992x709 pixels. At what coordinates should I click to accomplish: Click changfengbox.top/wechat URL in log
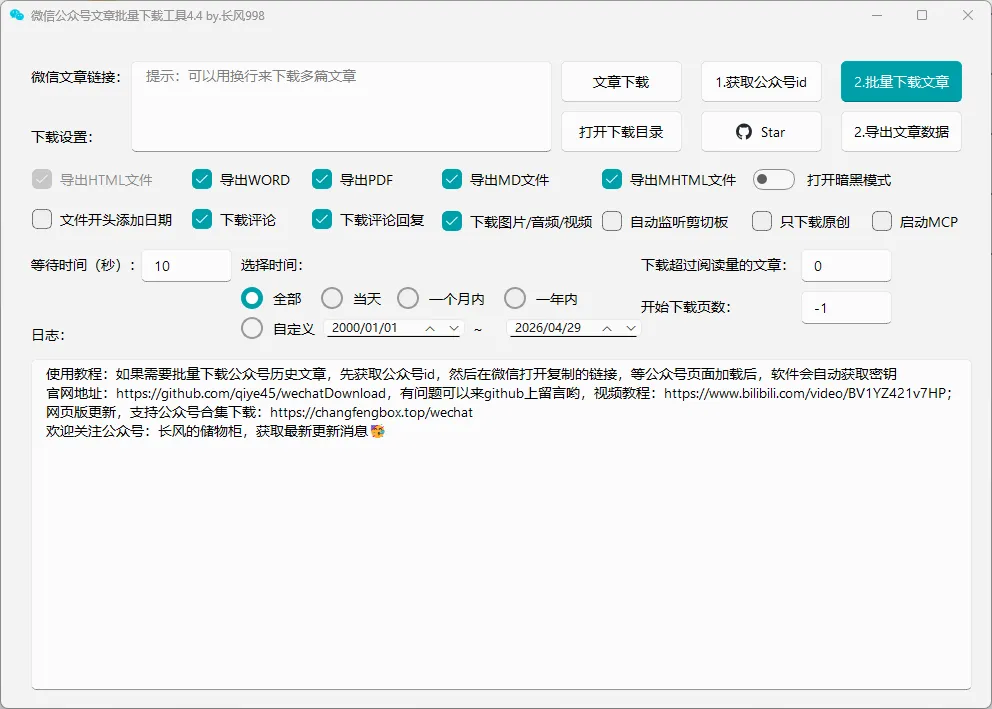[x=371, y=412]
